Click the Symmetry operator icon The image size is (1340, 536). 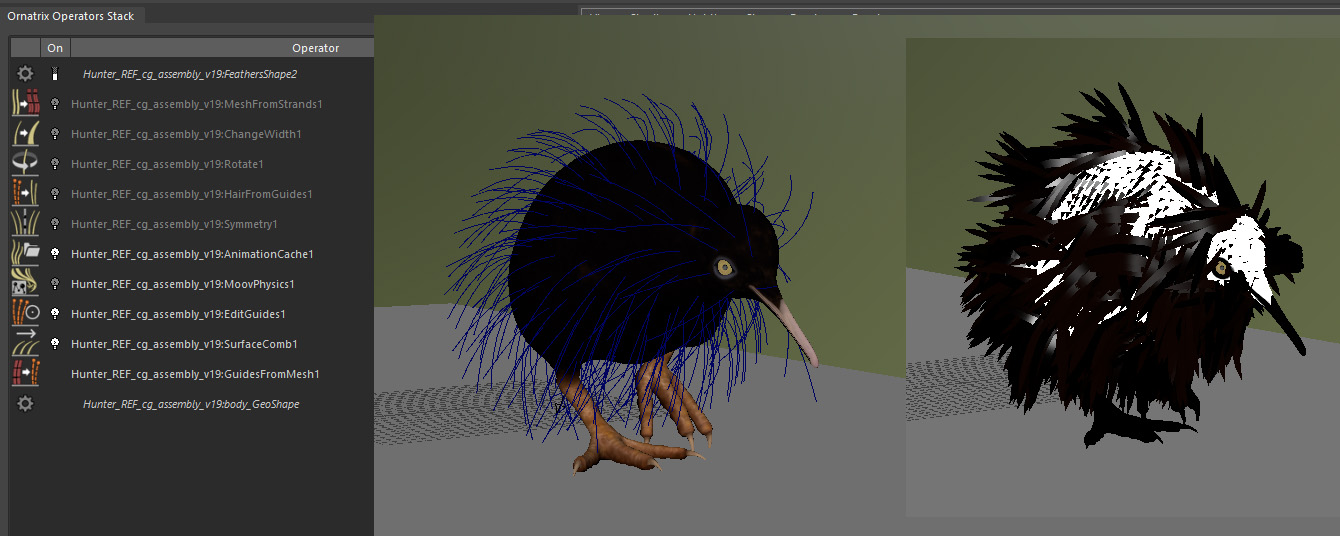click(x=25, y=224)
